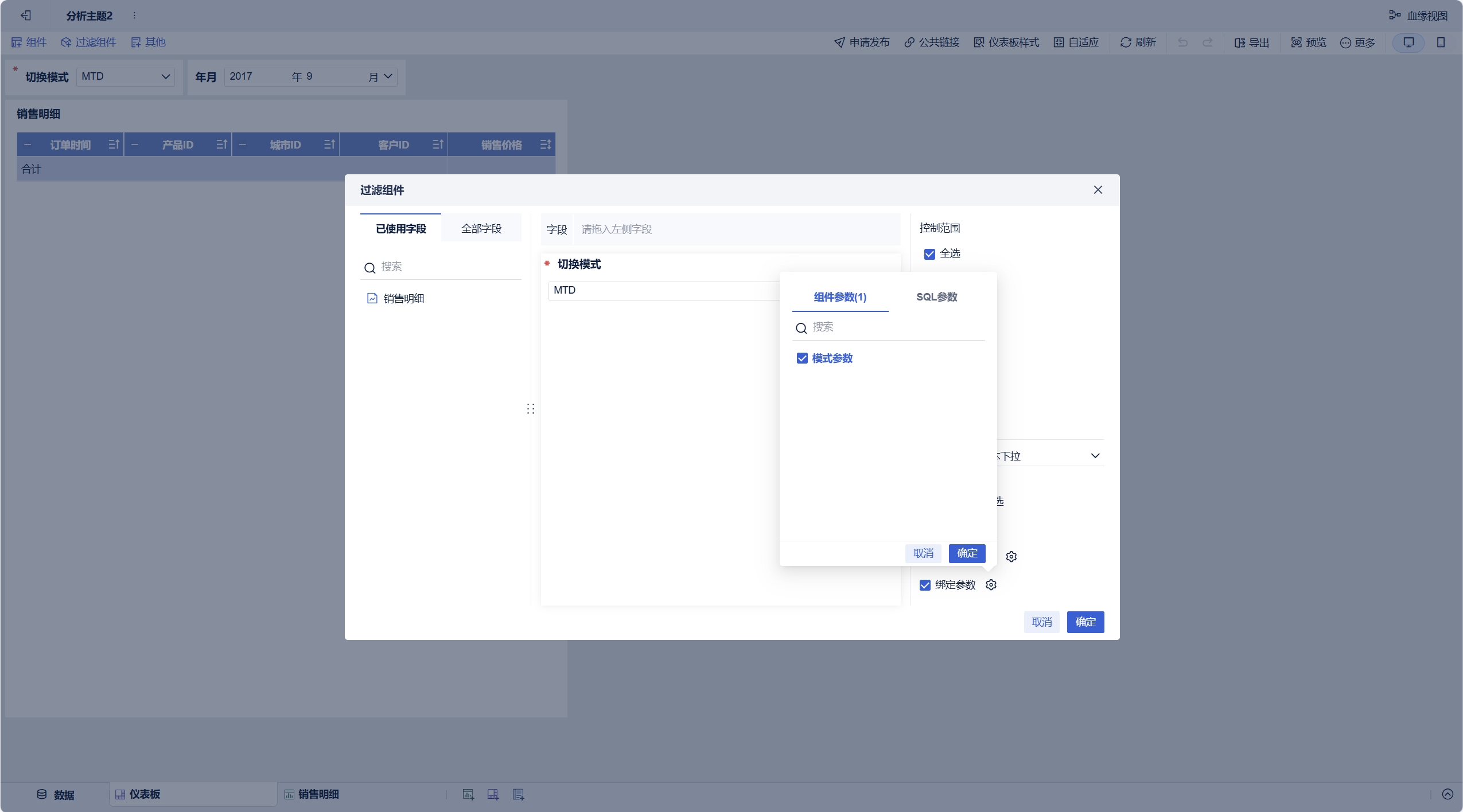1463x812 pixels.
Task: Open the 更多 more menu
Action: (x=1357, y=42)
